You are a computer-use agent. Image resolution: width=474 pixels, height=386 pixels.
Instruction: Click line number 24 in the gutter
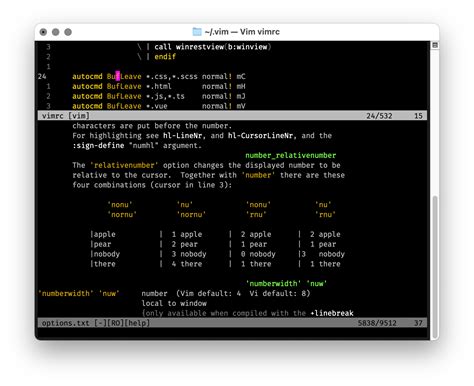click(x=42, y=76)
